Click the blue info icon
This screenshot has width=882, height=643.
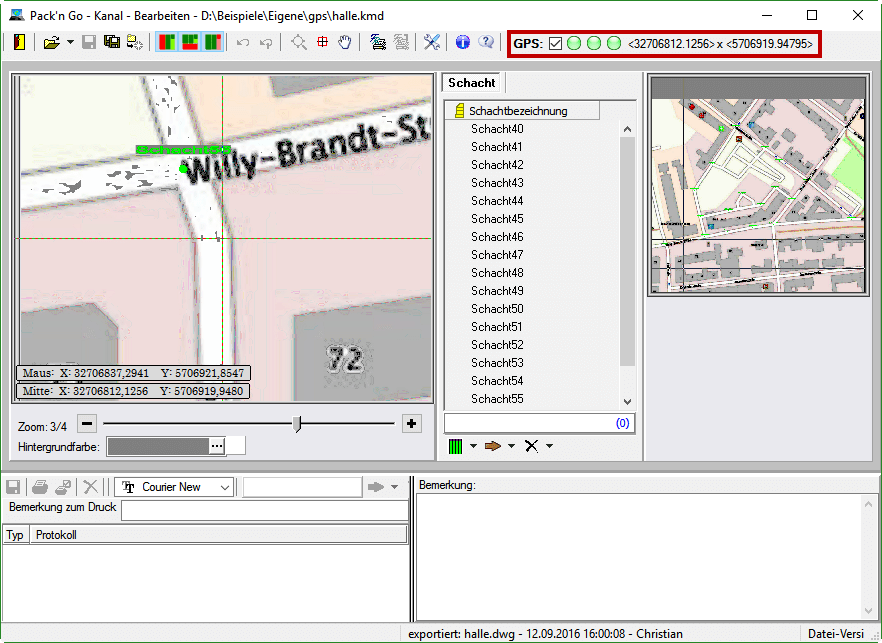(x=462, y=42)
